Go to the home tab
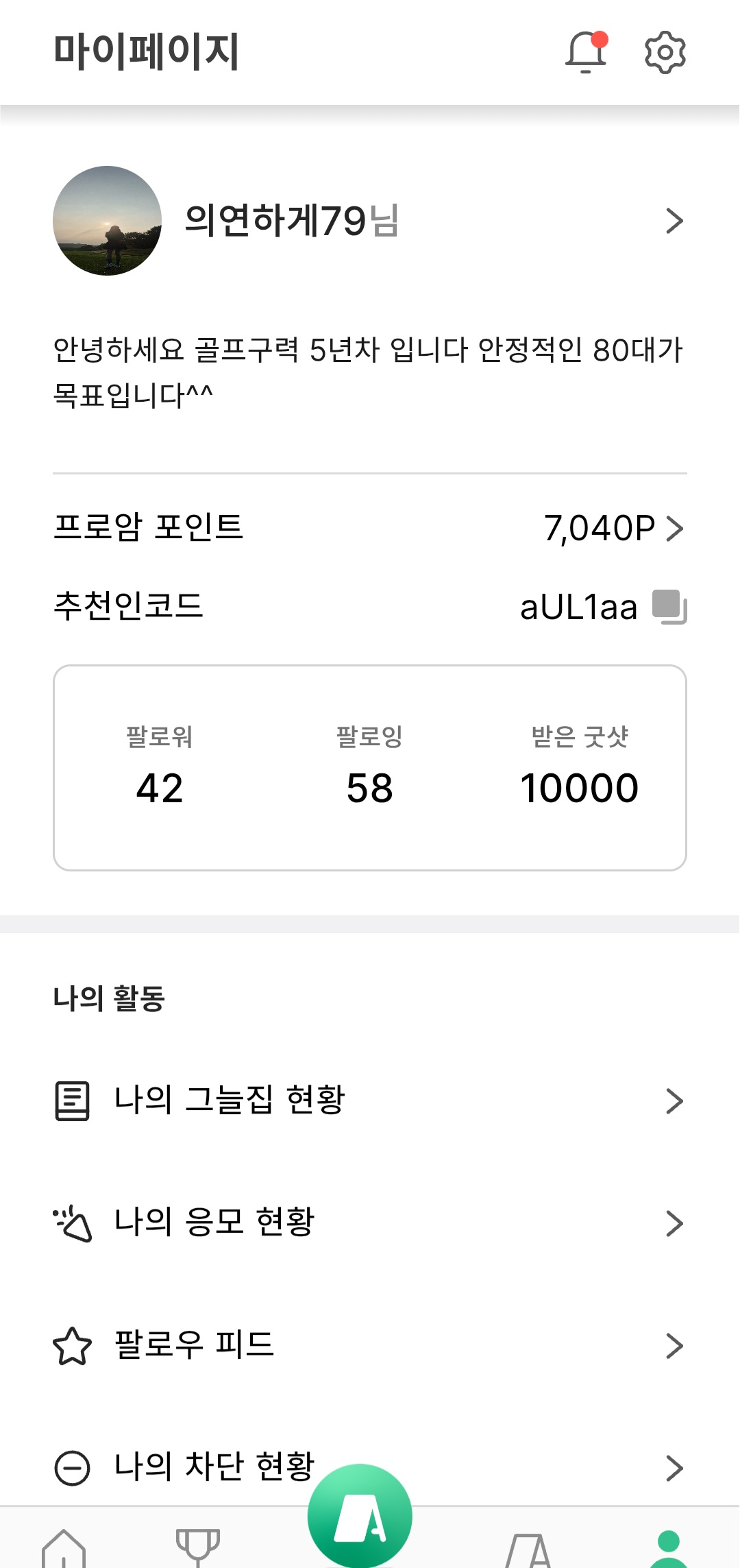 (x=64, y=1548)
